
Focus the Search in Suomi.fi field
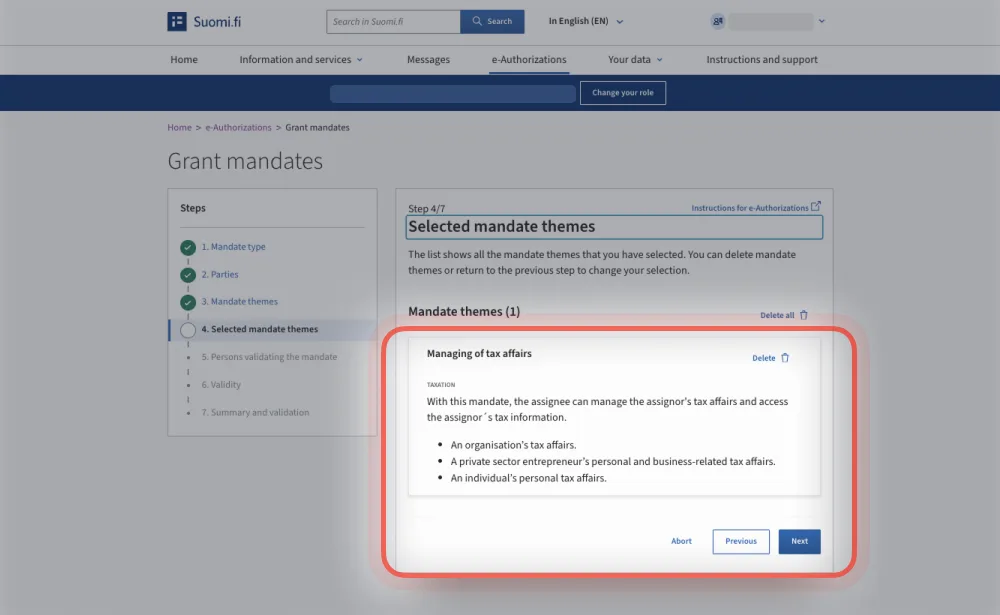tap(393, 22)
